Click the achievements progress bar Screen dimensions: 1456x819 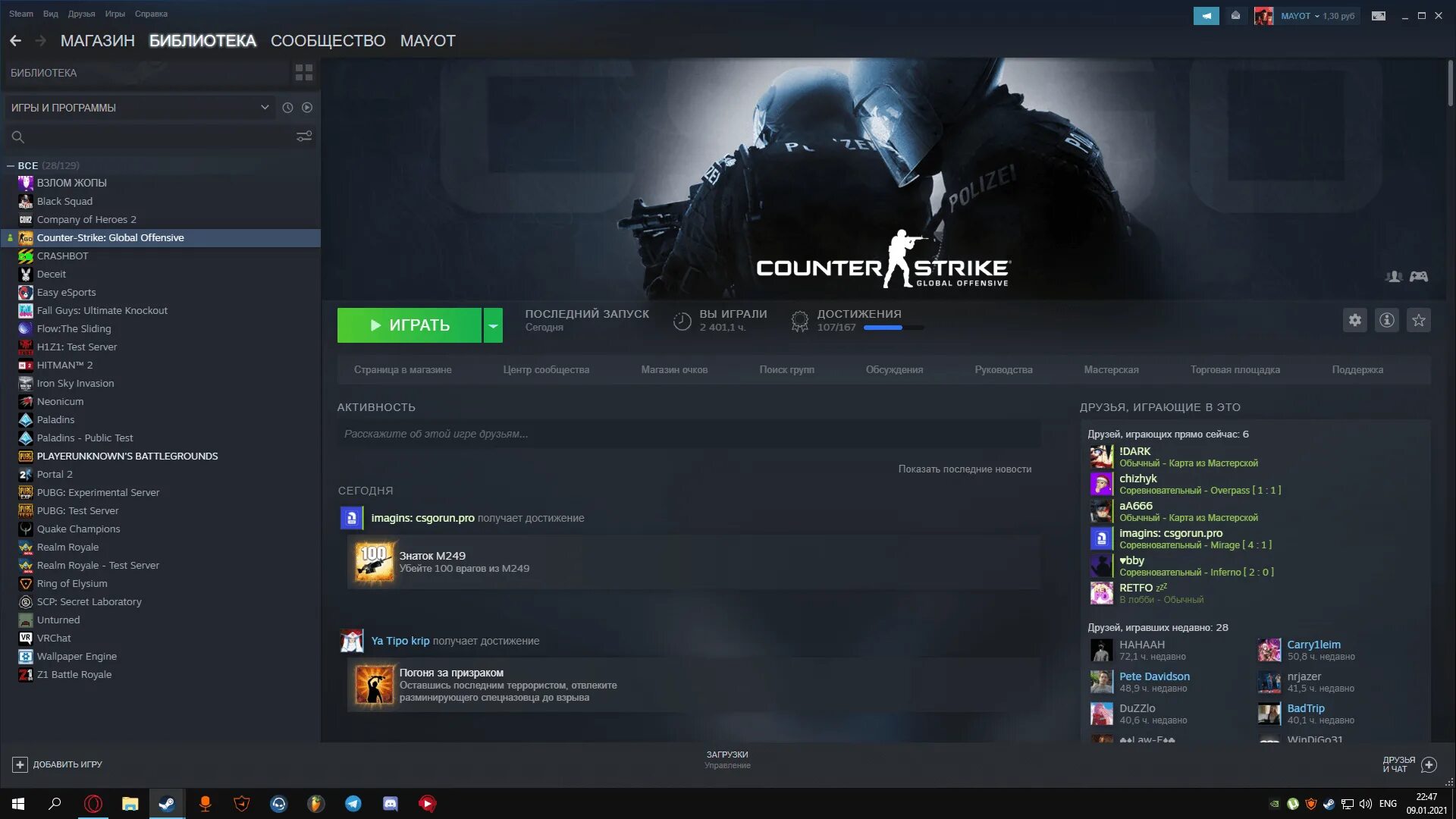893,328
